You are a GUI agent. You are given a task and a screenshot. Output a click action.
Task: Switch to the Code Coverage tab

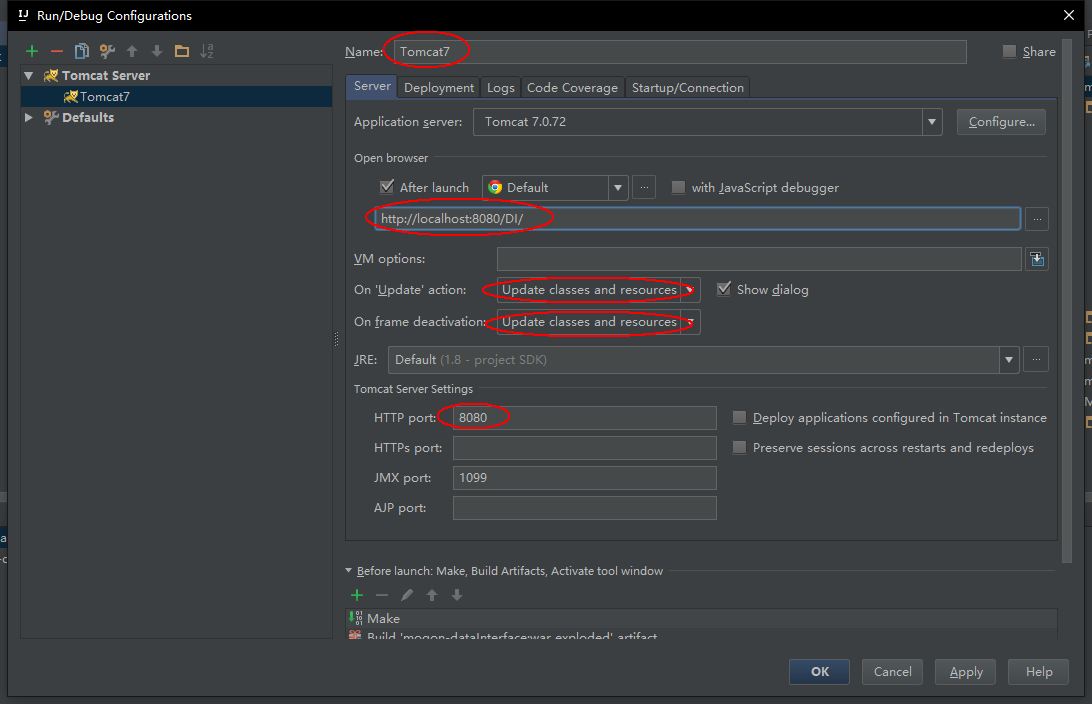coord(572,87)
